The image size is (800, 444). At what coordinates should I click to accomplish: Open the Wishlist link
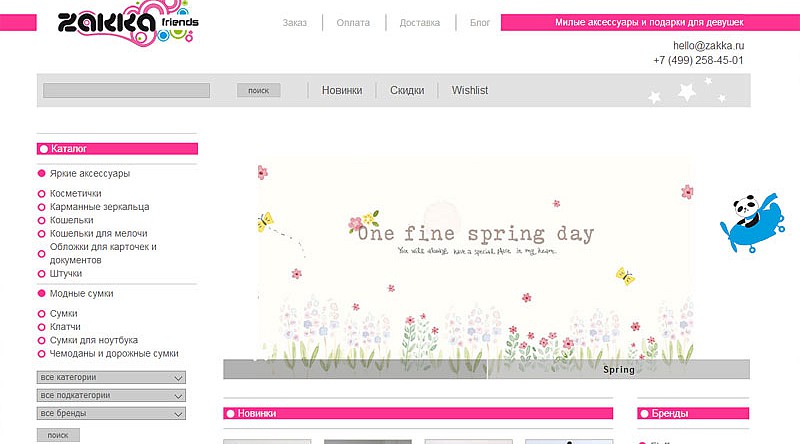[470, 90]
